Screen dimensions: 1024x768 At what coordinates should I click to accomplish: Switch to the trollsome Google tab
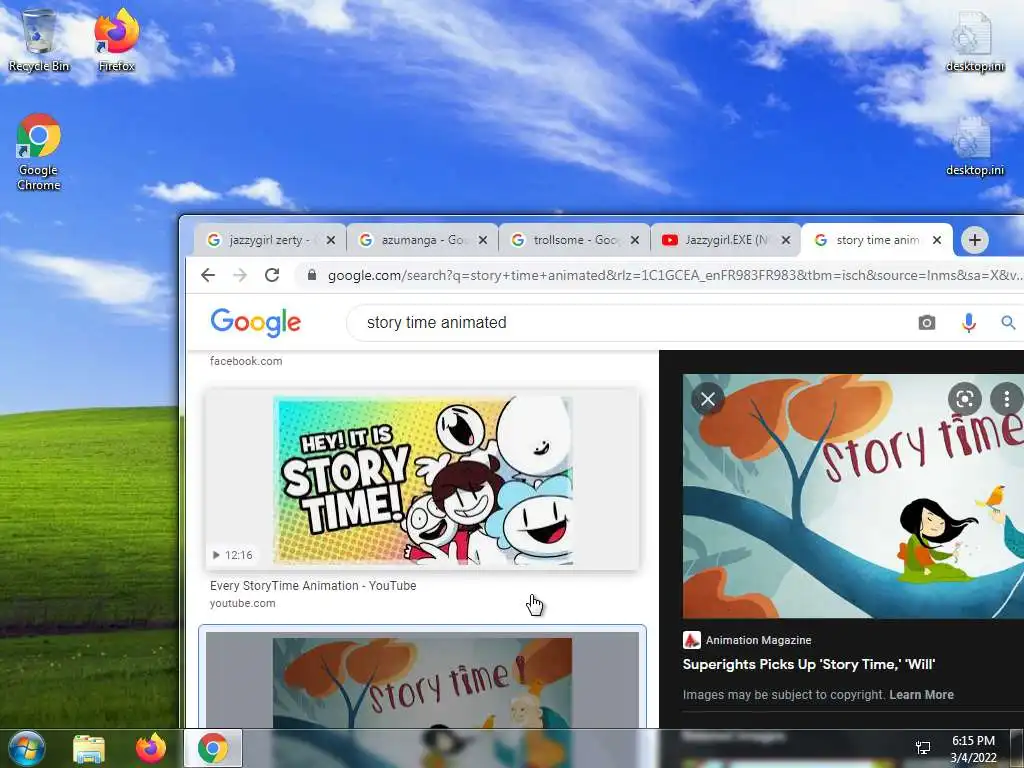click(573, 240)
